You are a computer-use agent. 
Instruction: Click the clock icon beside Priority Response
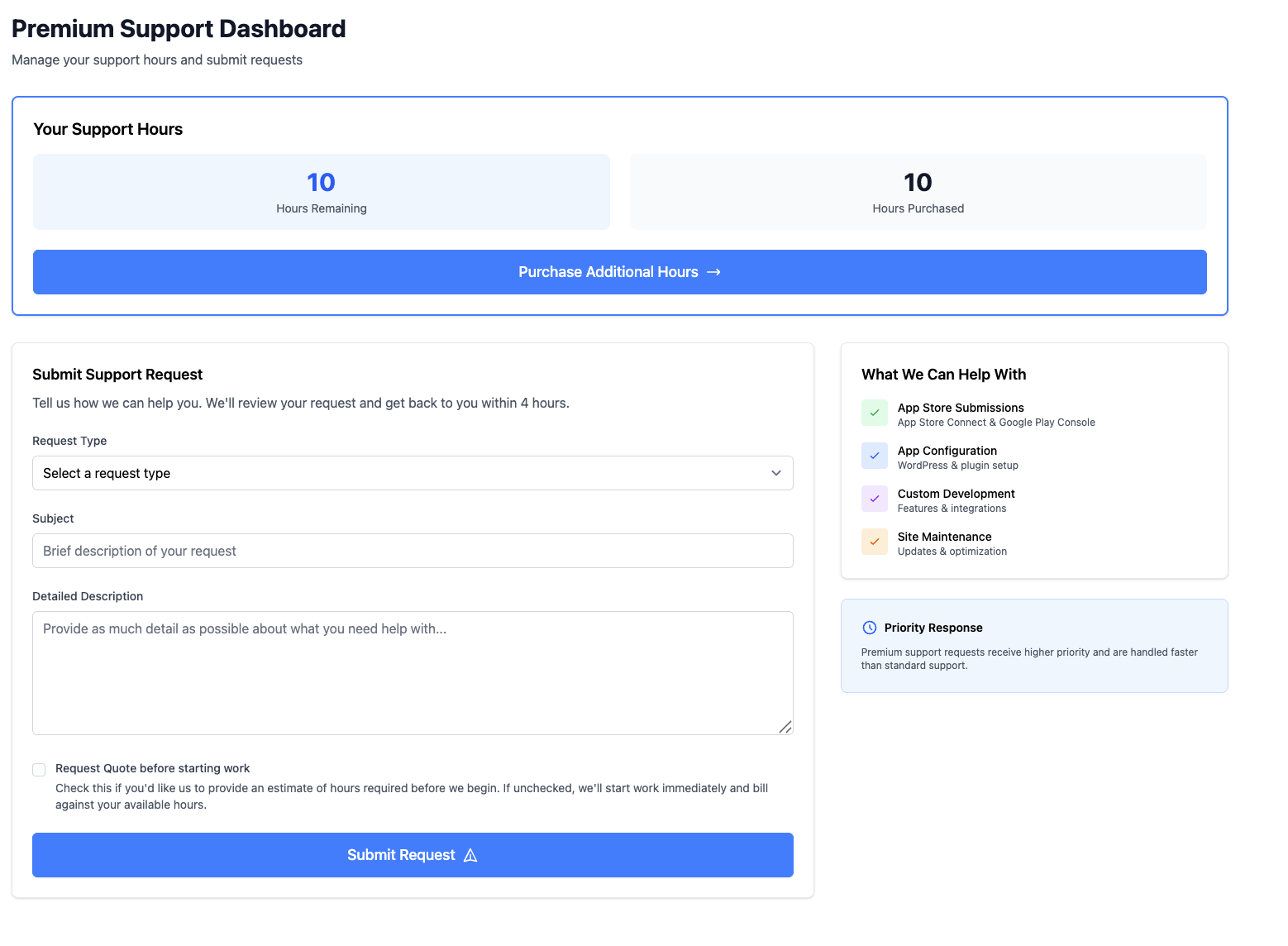tap(871, 627)
